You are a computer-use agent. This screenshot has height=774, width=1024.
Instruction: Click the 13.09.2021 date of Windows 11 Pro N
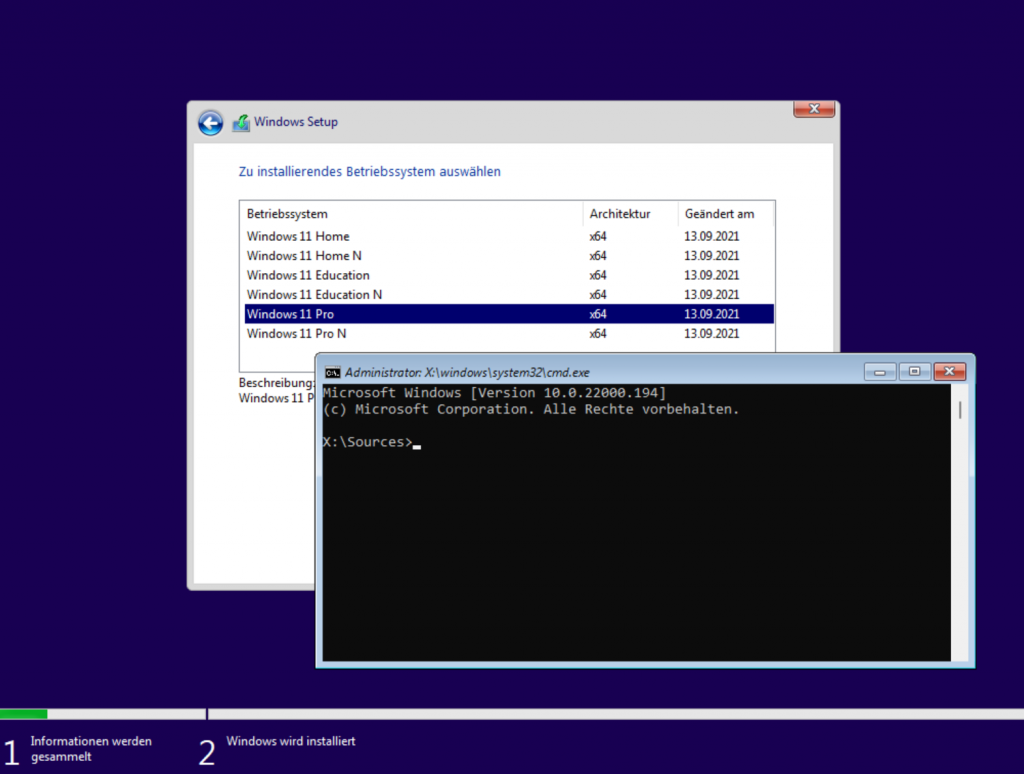click(711, 333)
